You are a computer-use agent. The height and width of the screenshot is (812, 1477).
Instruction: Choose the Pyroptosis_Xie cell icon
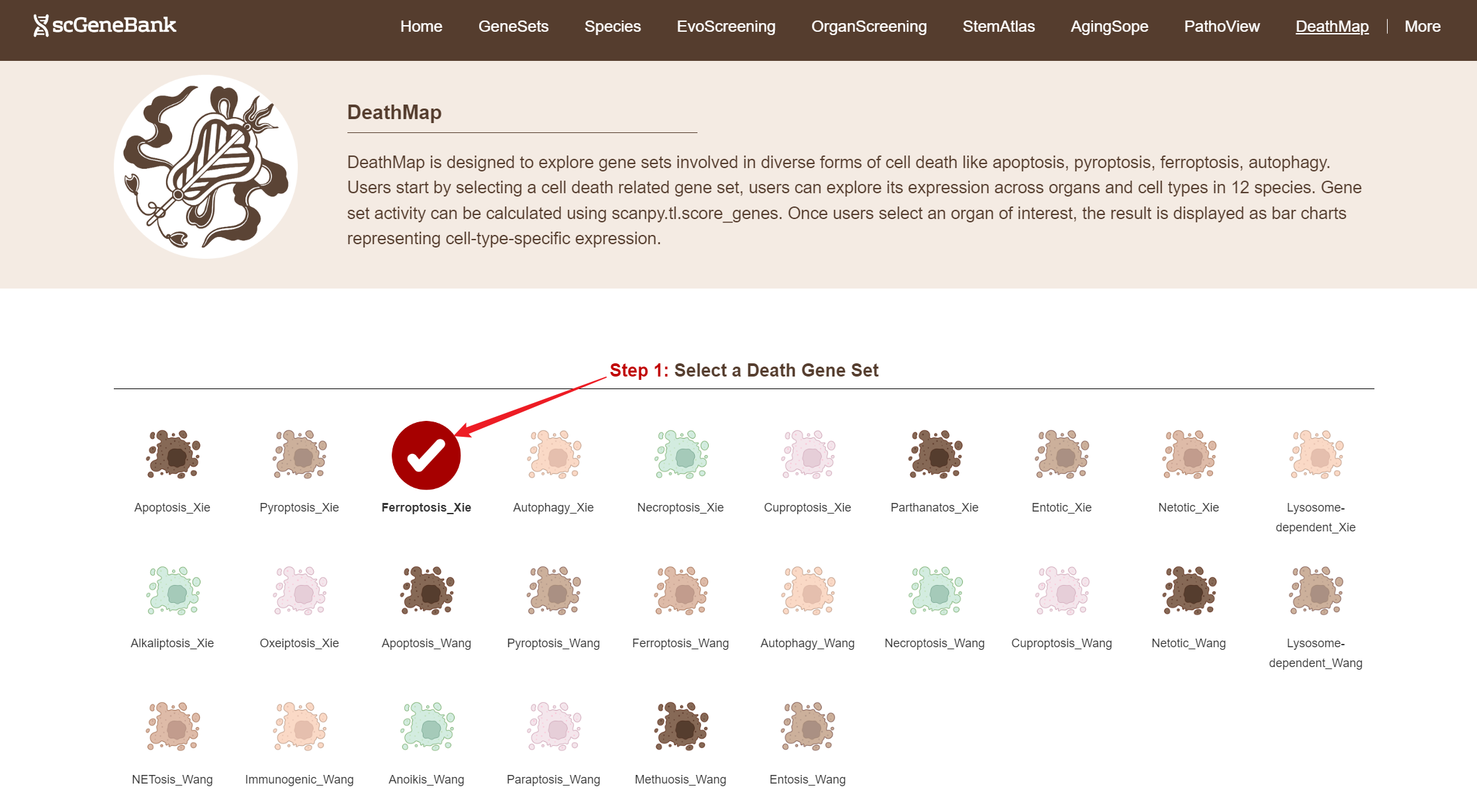coord(300,455)
